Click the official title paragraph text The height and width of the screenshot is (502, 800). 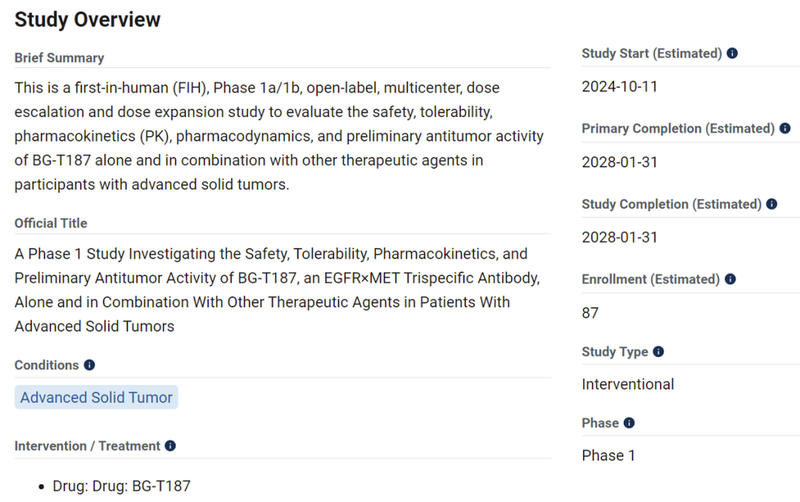point(270,290)
